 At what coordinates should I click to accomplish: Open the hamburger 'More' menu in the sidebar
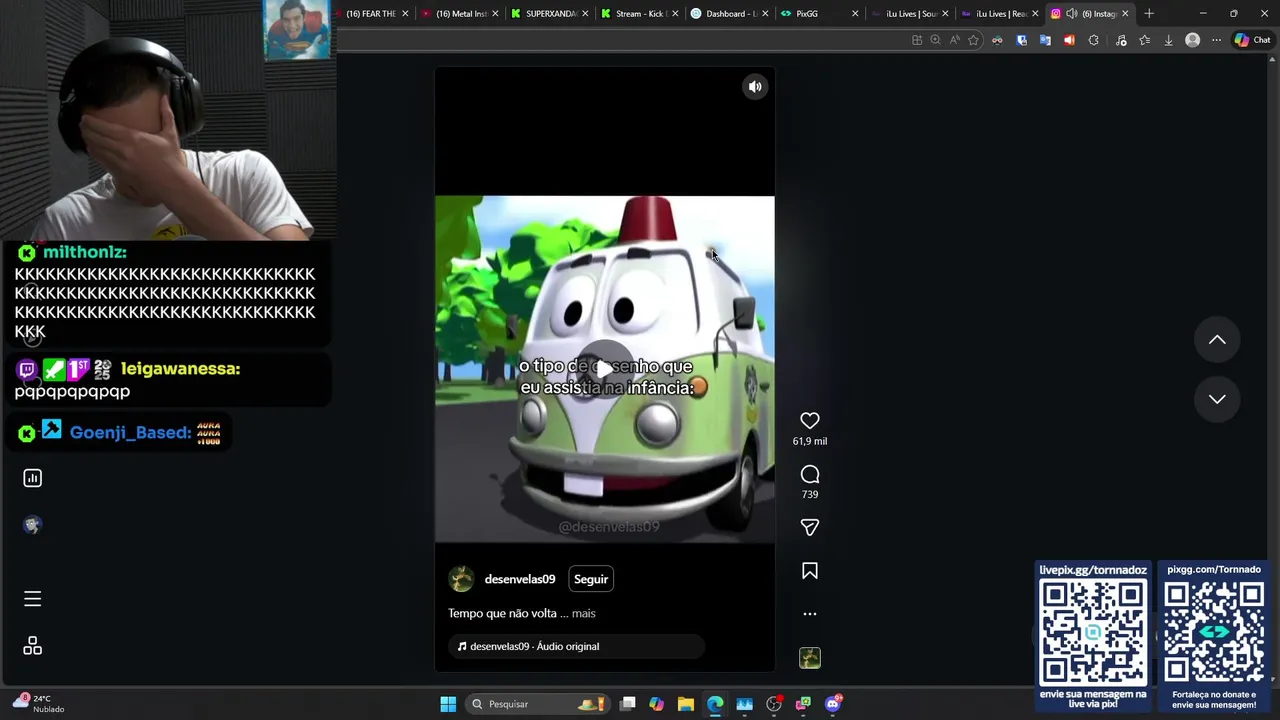[32, 599]
